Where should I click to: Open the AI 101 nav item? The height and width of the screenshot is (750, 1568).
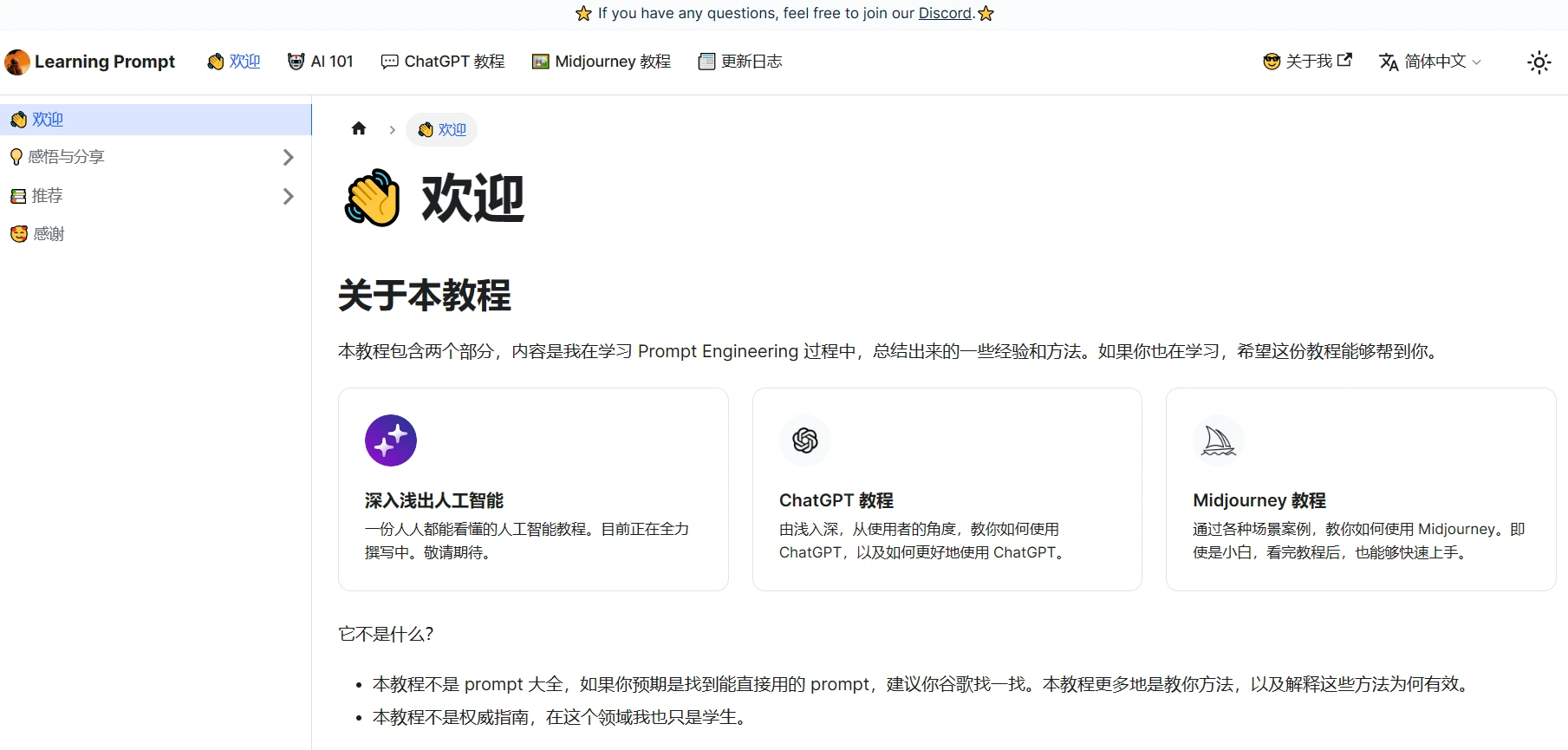pos(321,62)
